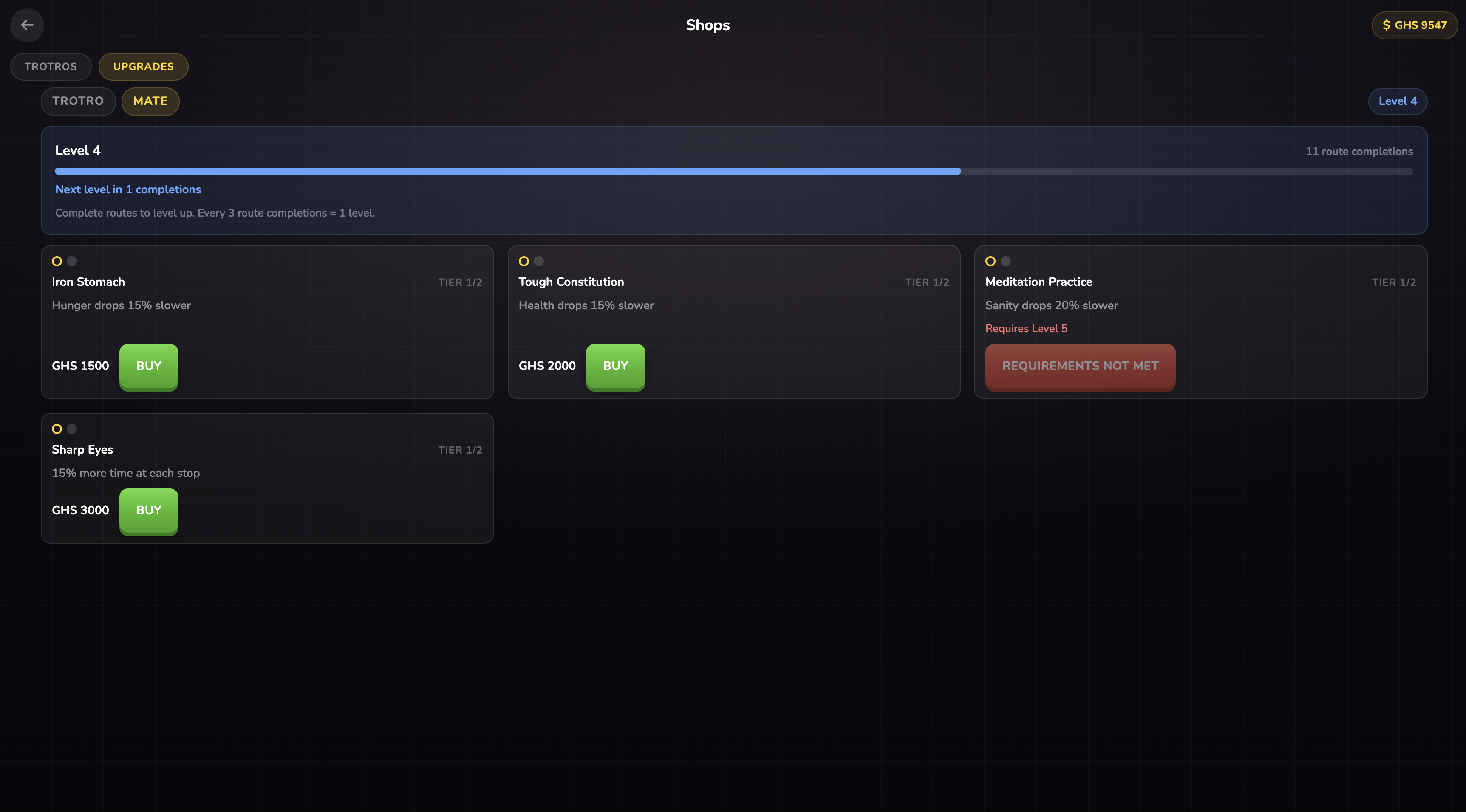Screen dimensions: 1466x812
Task: Click 'Complete routes to level up' hint
Action: [x=215, y=213]
